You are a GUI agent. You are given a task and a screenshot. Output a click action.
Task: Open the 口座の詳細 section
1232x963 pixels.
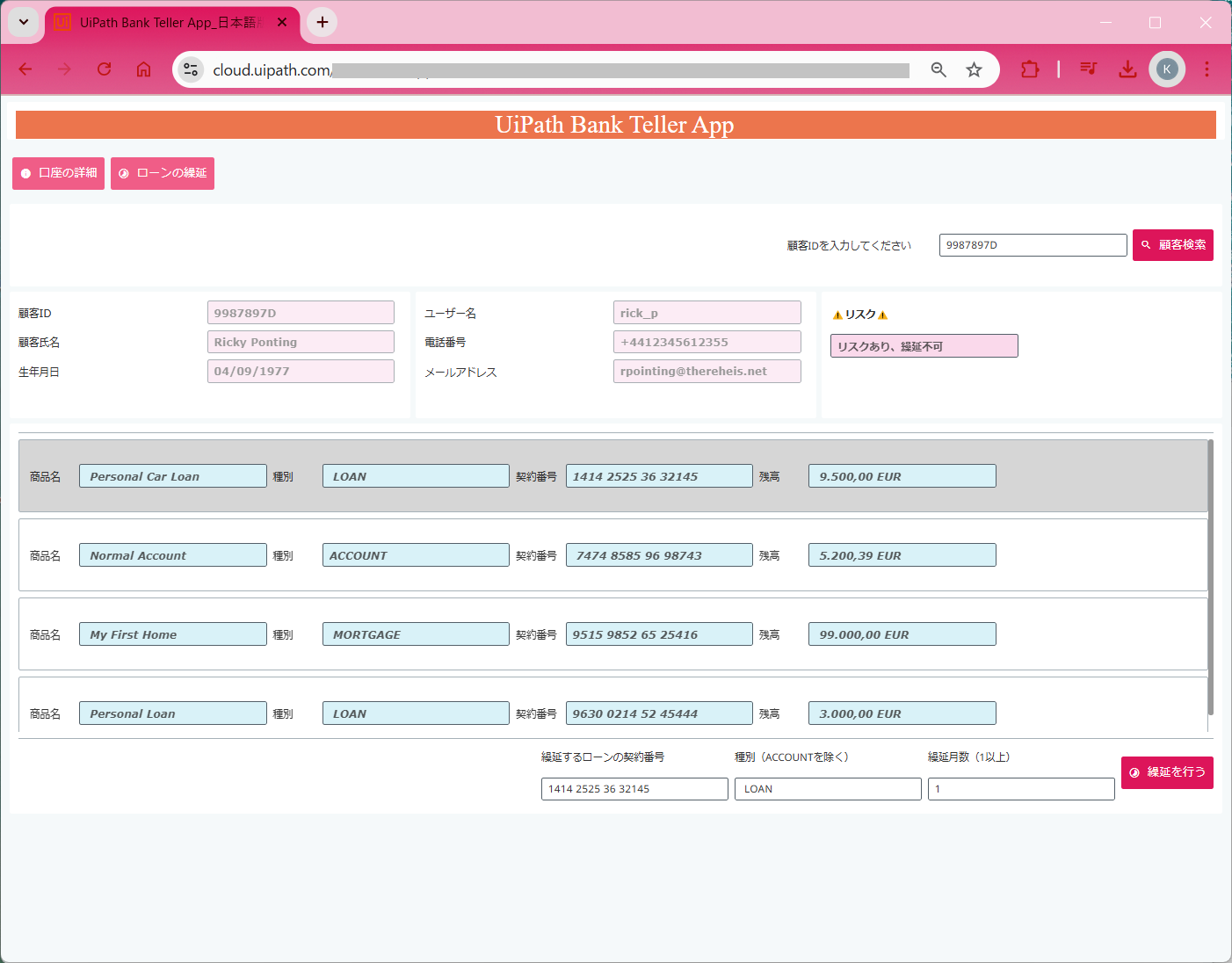click(x=58, y=173)
